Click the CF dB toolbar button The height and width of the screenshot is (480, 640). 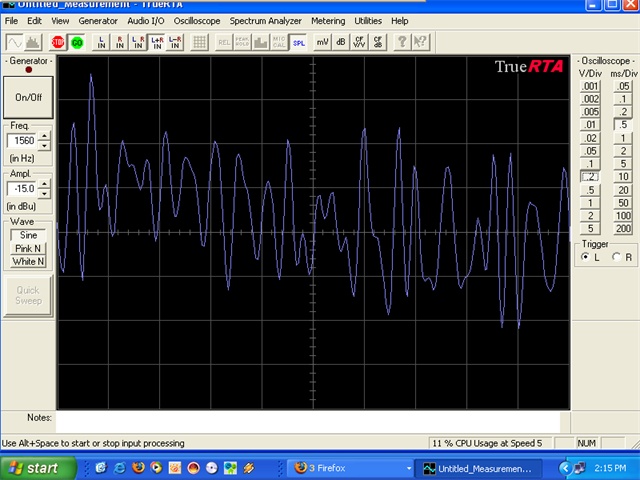click(378, 42)
